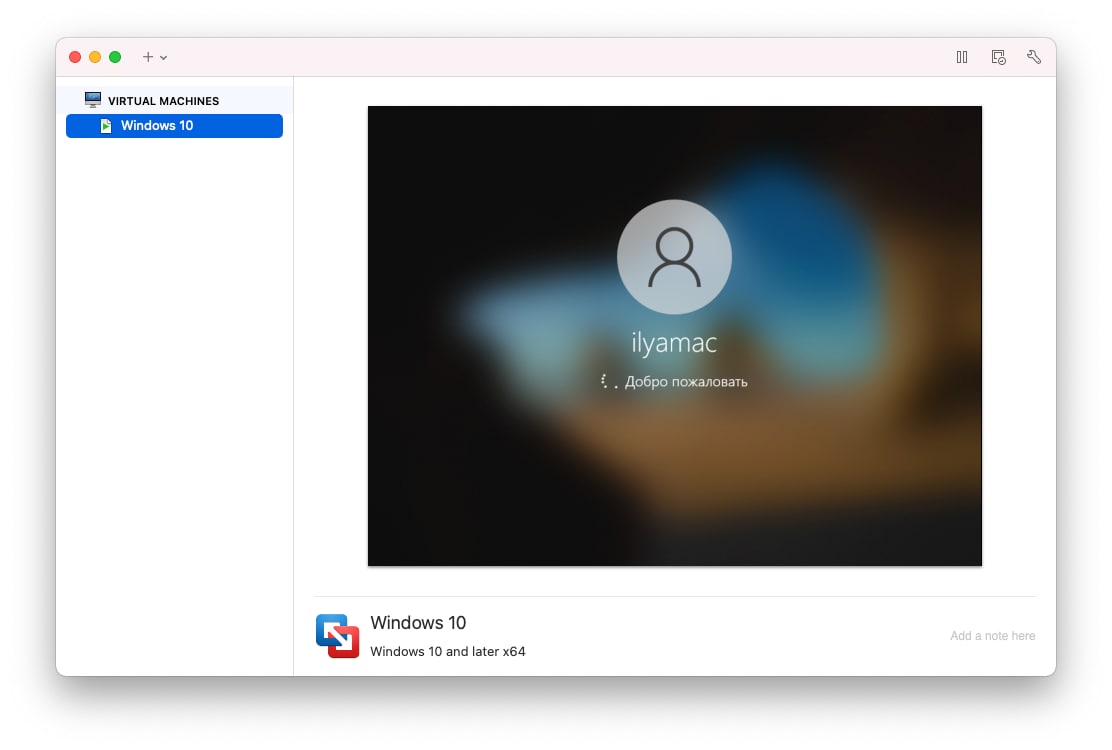Click the Windows 10 title below the preview

(418, 622)
